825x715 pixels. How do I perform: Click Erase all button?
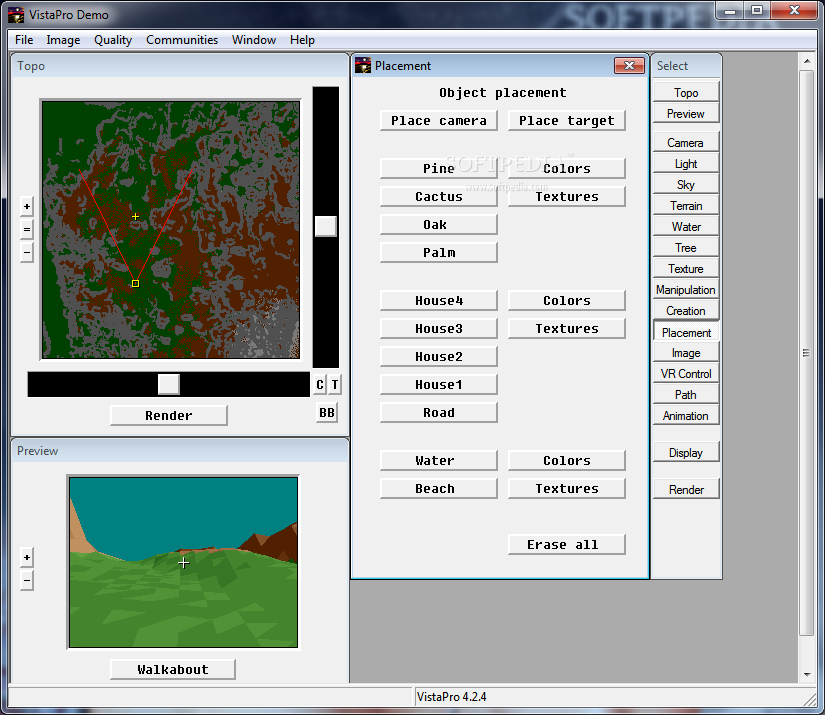(567, 545)
